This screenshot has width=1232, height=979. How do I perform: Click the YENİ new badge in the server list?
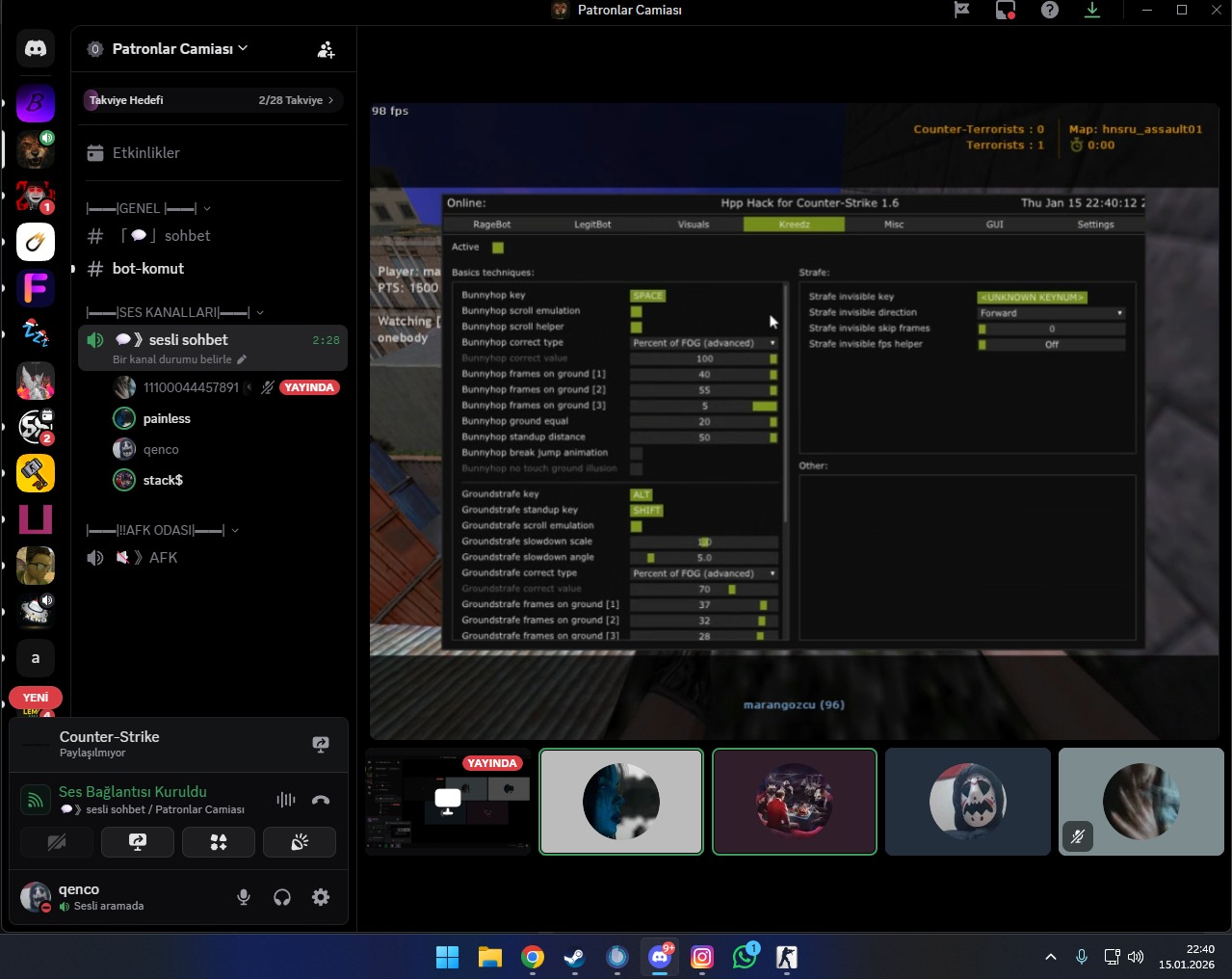36,698
